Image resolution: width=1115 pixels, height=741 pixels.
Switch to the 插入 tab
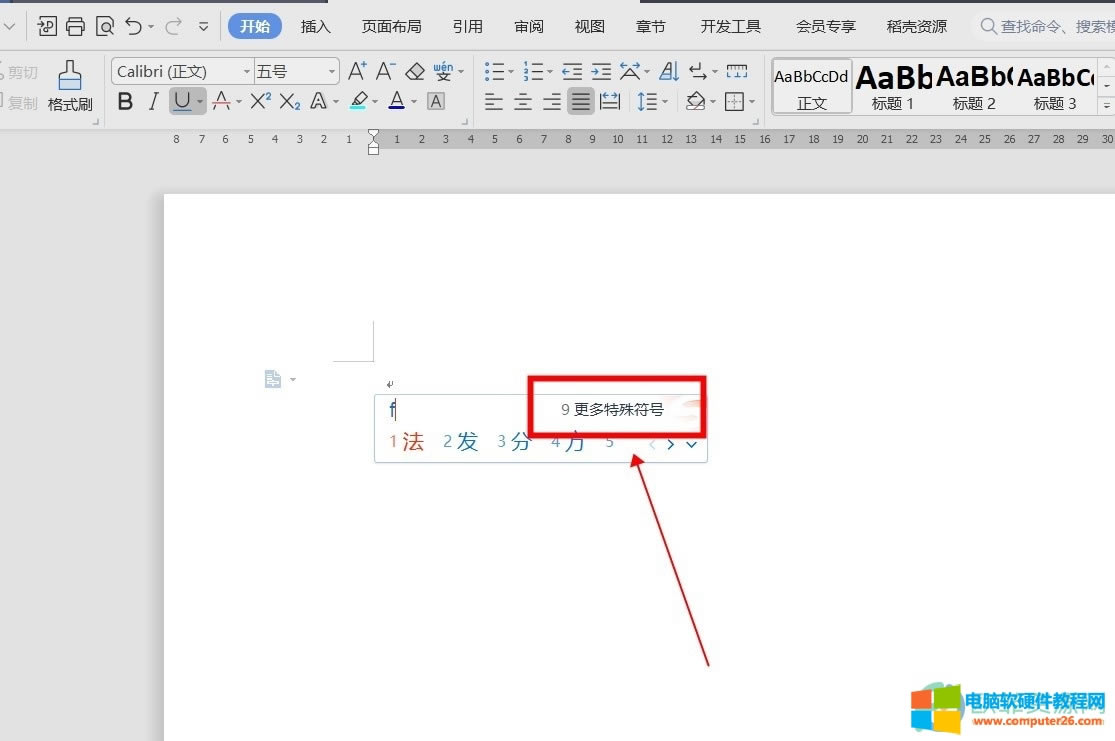click(x=315, y=27)
